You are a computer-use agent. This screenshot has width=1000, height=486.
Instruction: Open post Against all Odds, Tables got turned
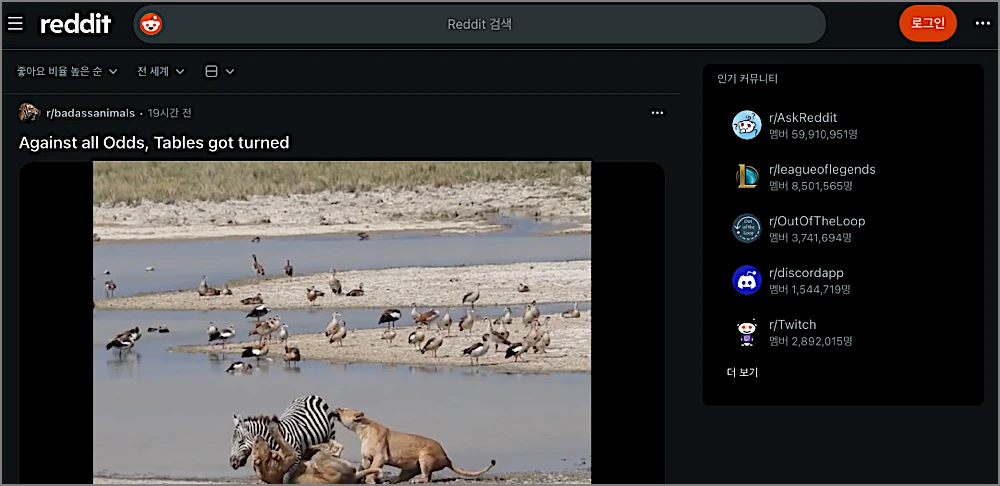(154, 143)
